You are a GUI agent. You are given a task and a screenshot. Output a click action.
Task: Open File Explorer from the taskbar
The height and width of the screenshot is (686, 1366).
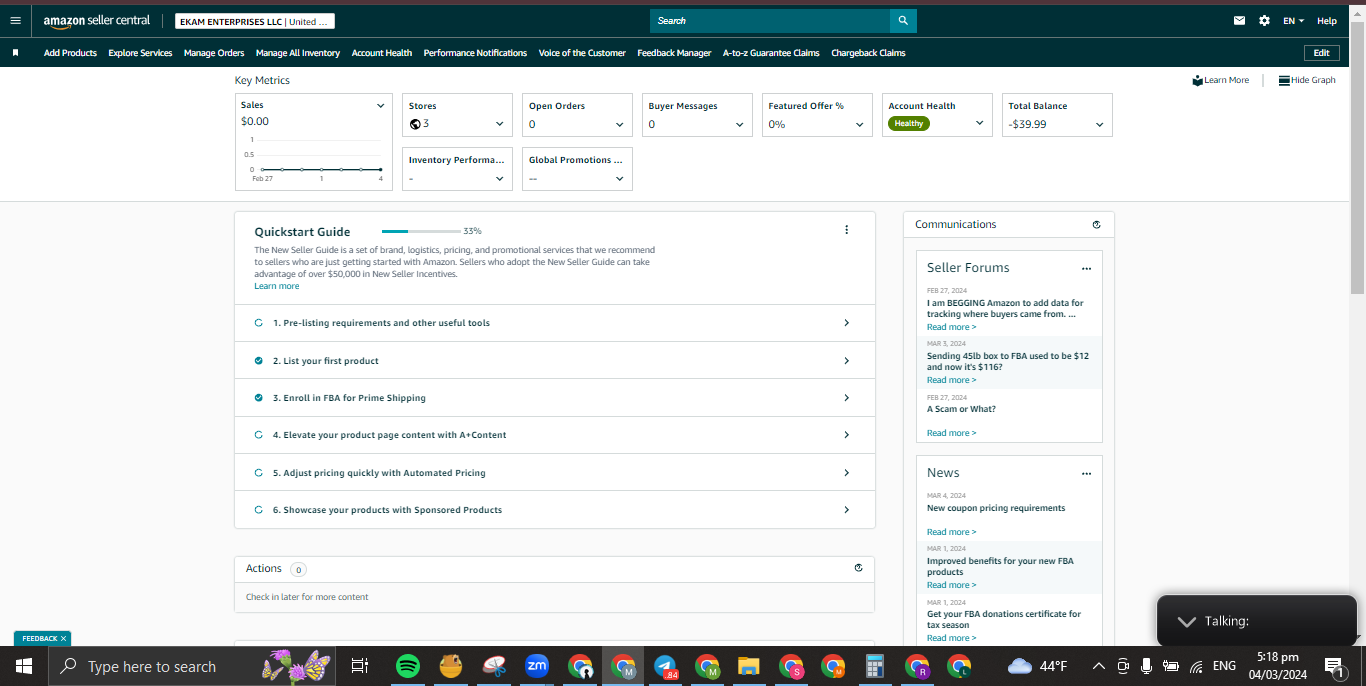click(749, 666)
